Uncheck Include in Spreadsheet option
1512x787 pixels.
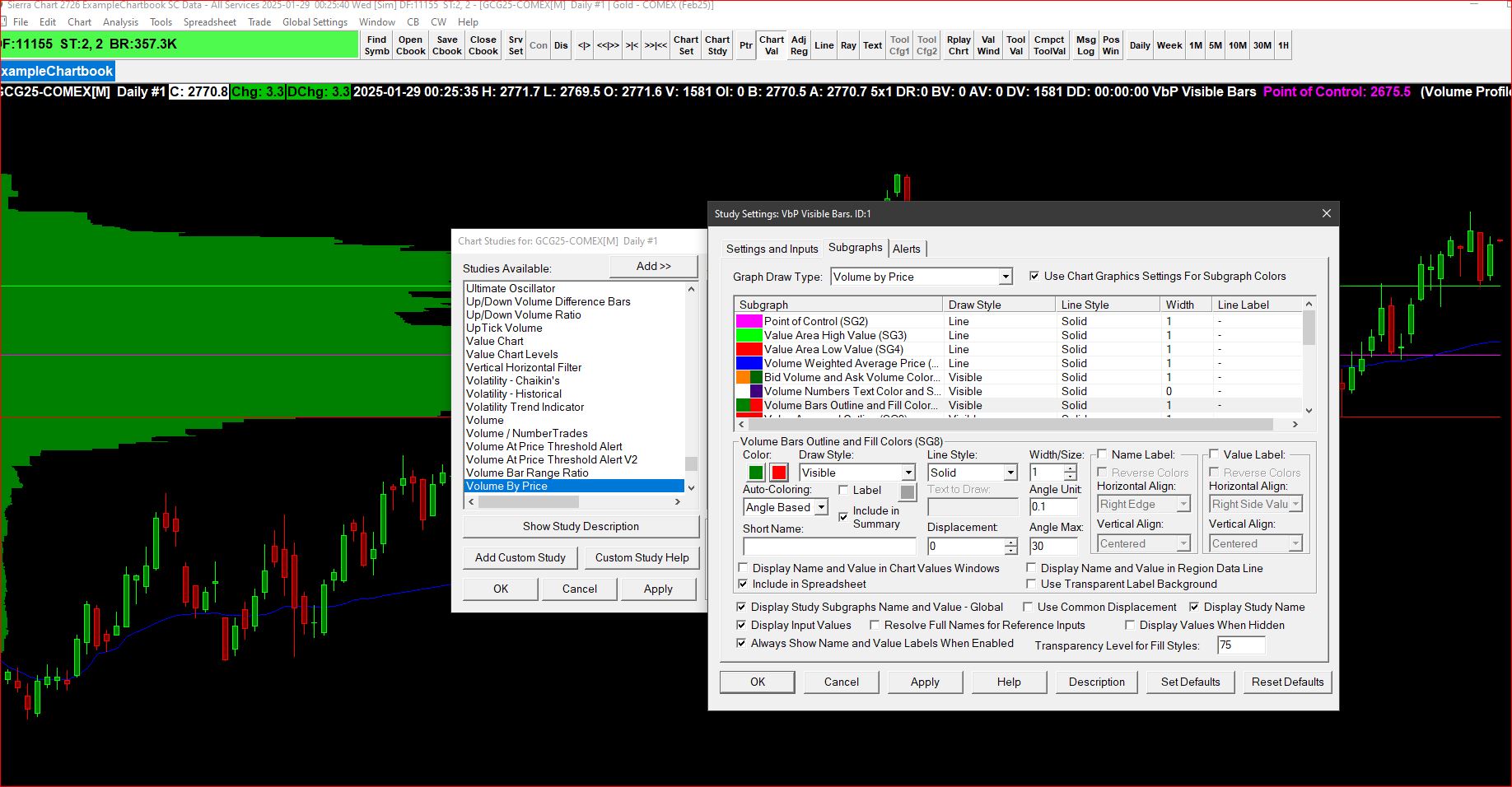coord(744,584)
